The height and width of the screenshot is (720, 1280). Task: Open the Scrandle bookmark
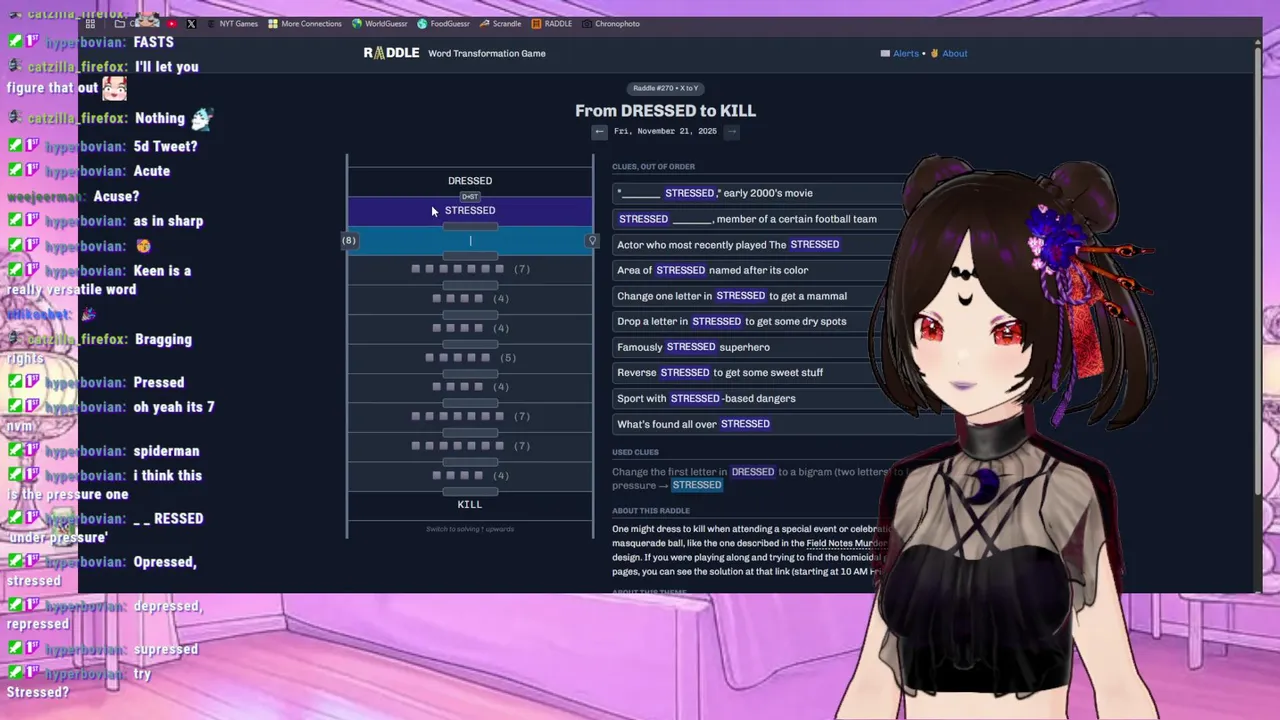tap(500, 23)
